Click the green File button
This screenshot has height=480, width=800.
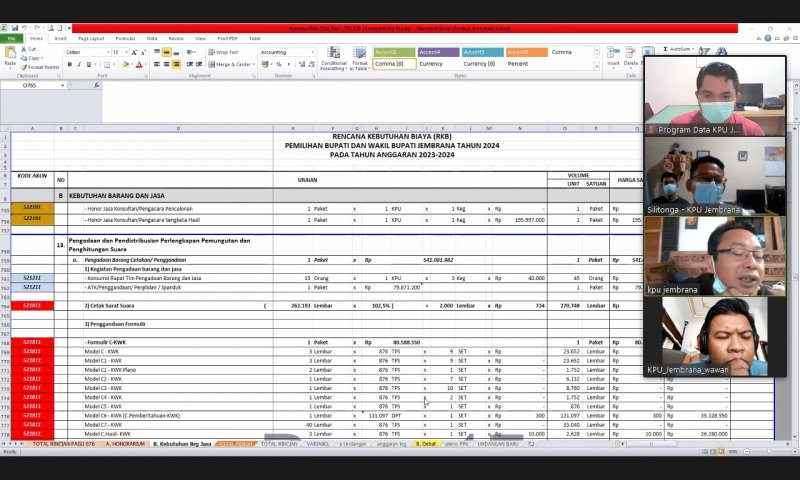(13, 38)
